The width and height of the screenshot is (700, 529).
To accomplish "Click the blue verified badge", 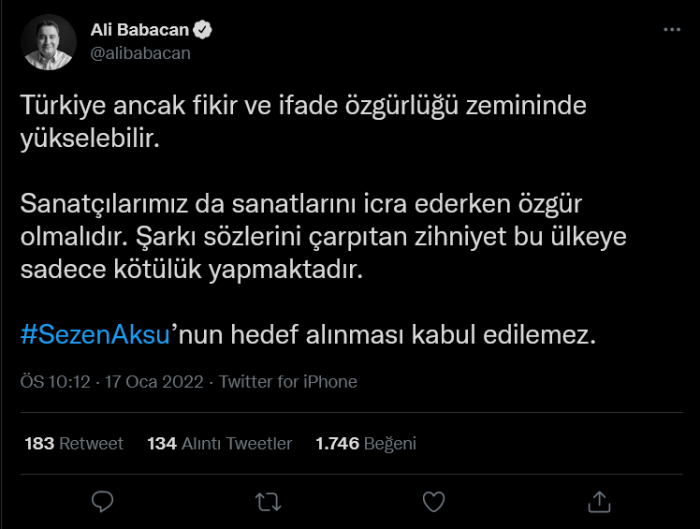I will tap(203, 31).
